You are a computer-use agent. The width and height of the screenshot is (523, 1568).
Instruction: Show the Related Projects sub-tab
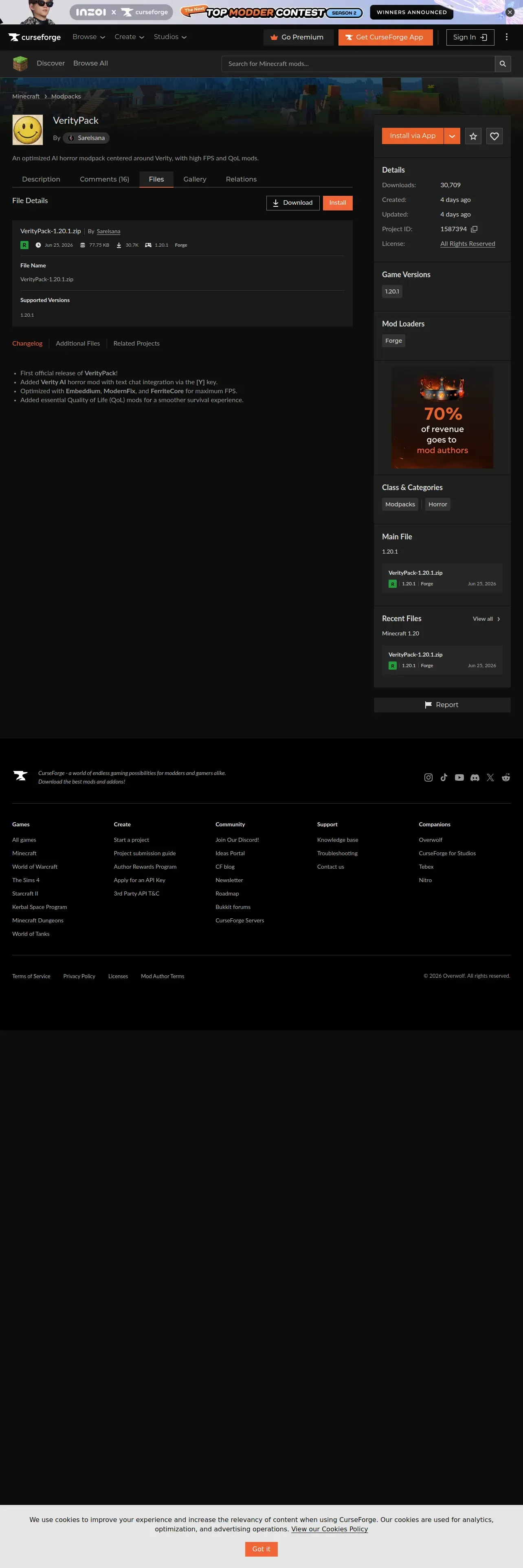[136, 343]
